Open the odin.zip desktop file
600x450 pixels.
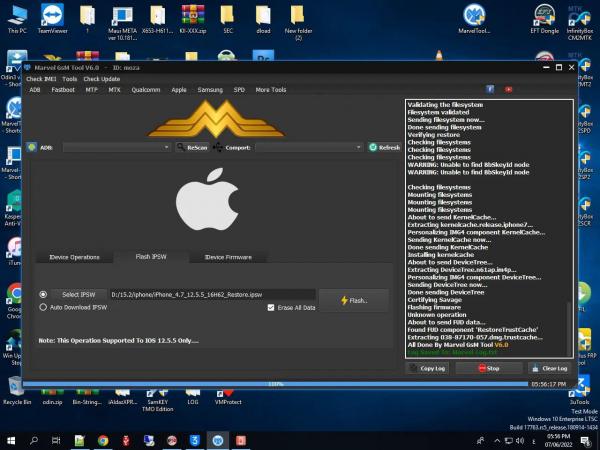(x=52, y=398)
